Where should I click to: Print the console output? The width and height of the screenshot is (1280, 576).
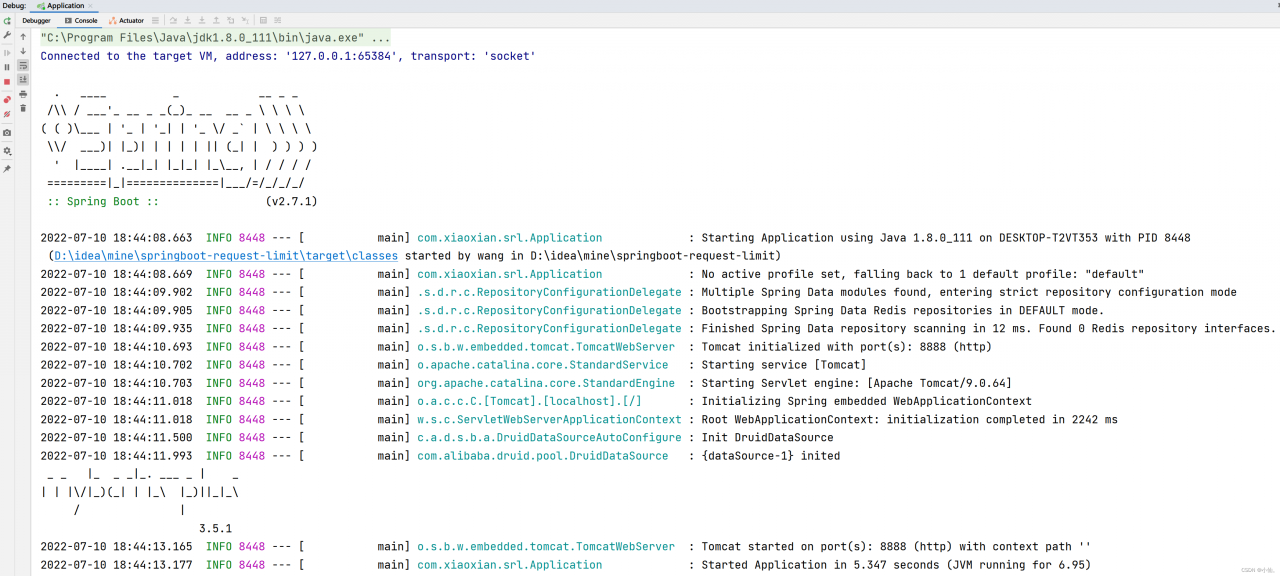23,94
